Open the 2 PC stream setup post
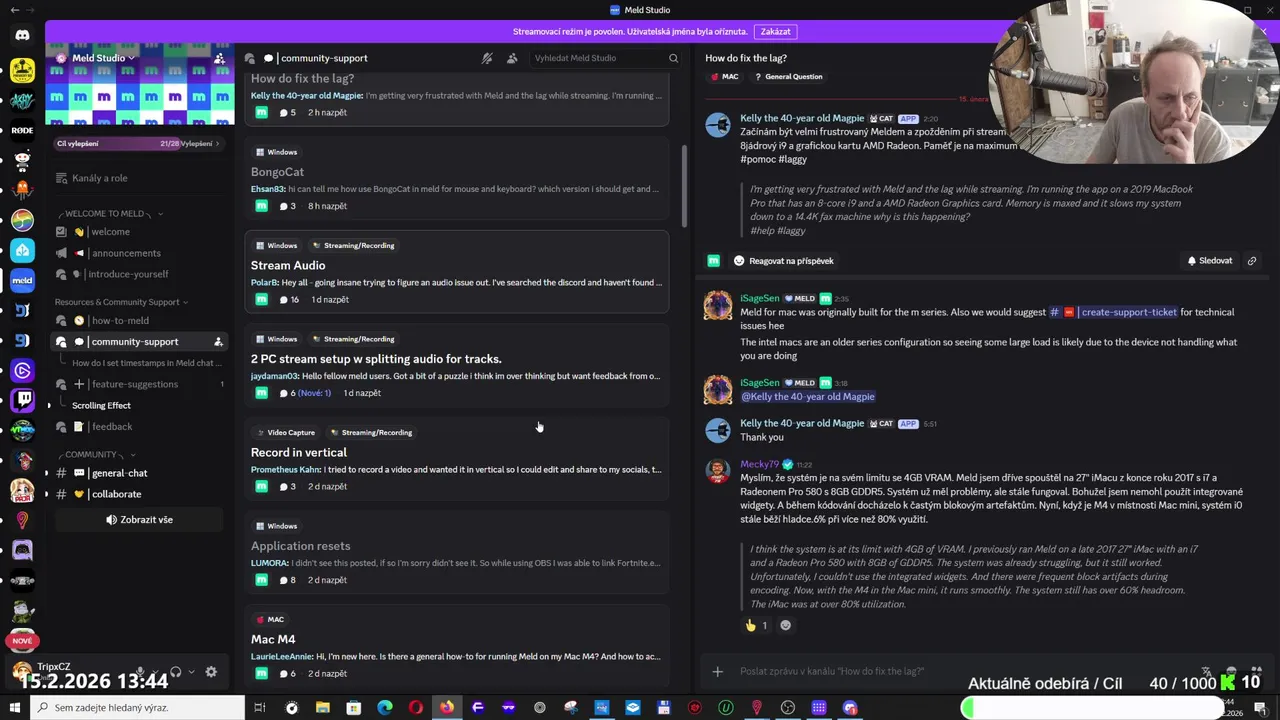1280x720 pixels. pos(457,366)
